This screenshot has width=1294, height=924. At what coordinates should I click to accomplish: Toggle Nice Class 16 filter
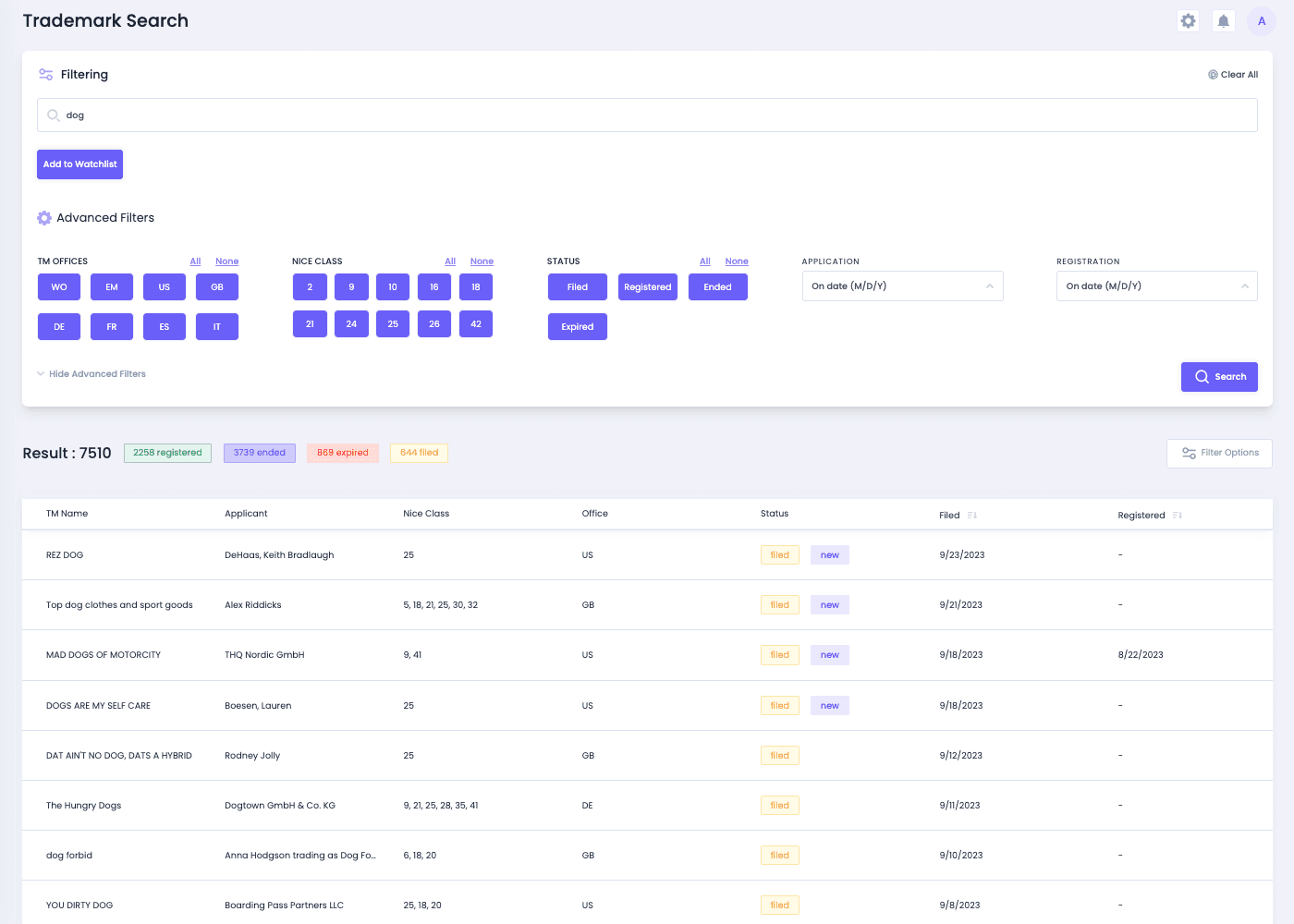coord(434,287)
